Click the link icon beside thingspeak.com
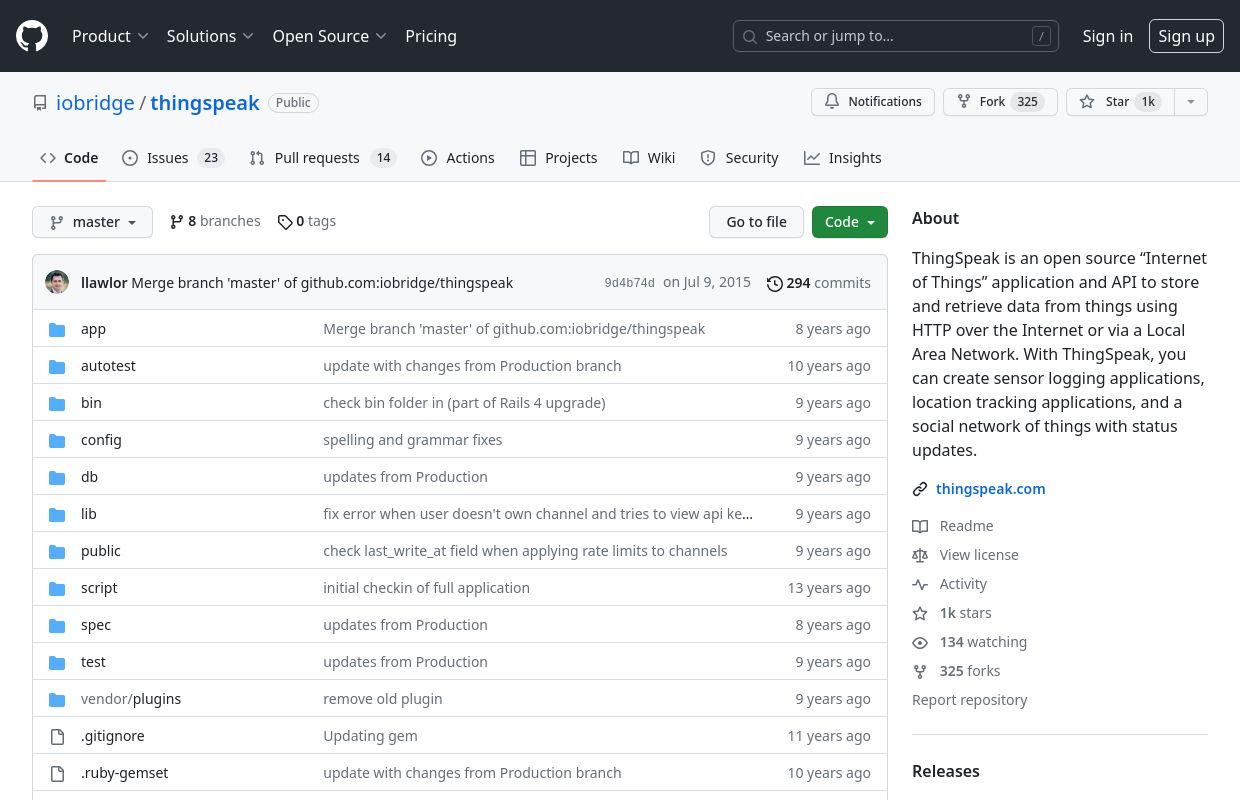1240x800 pixels. coord(920,489)
